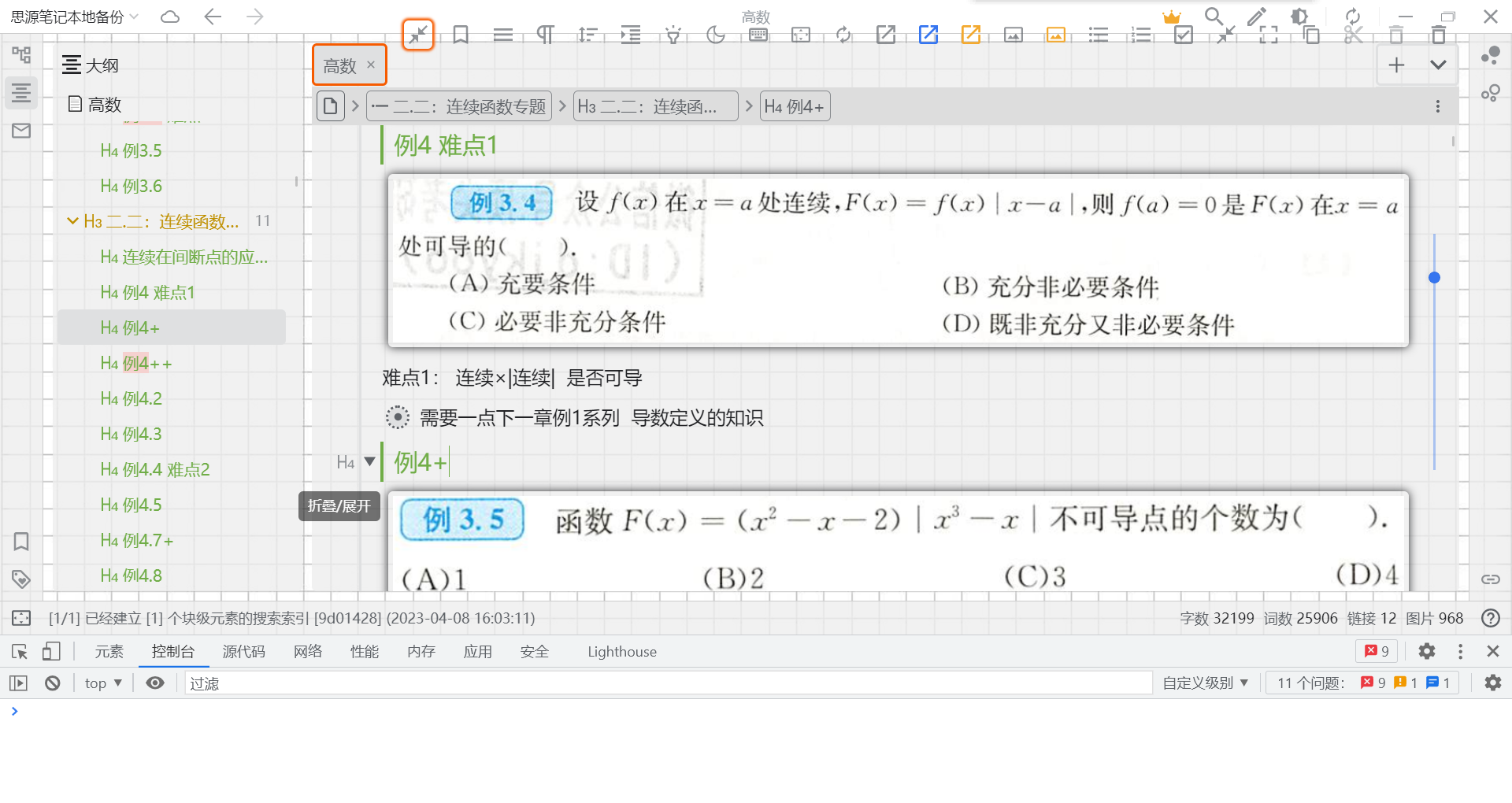This screenshot has width=1512, height=803.
Task: Click the eye icon to create live expression
Action: click(154, 683)
